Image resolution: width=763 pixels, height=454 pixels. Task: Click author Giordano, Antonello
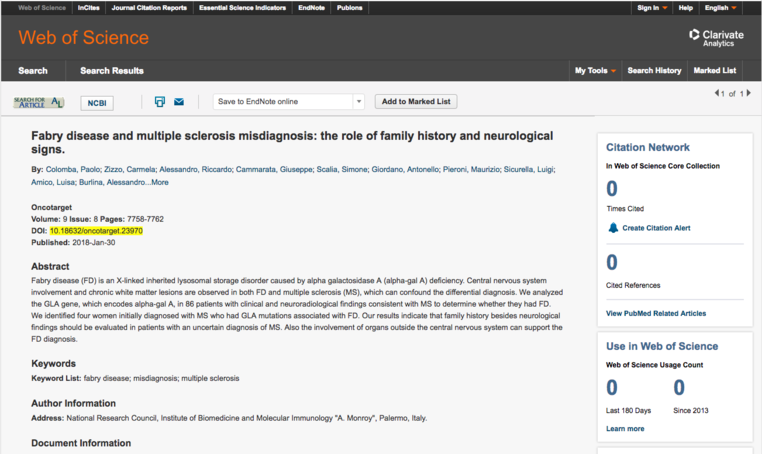click(x=405, y=169)
